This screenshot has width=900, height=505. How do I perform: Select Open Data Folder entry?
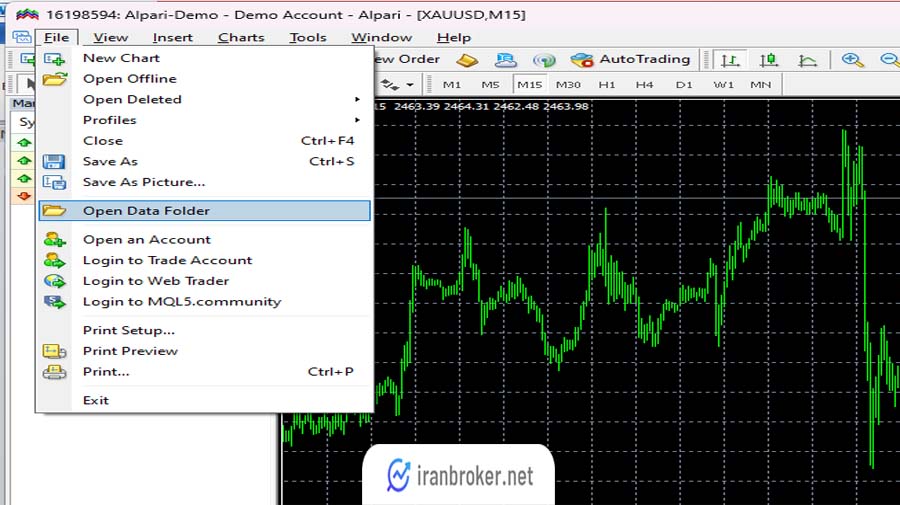pos(204,211)
